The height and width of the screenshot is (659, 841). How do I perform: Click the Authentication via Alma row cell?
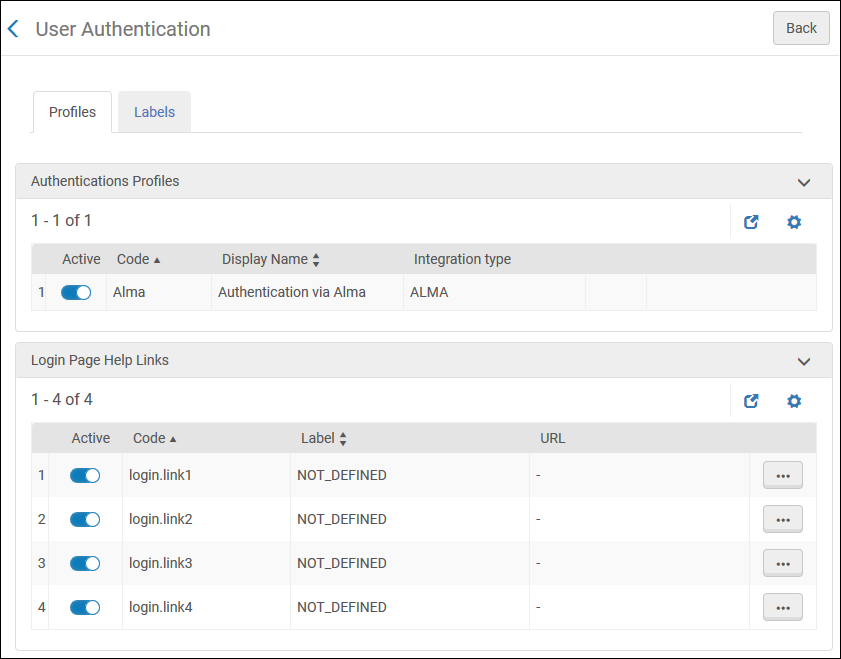pos(292,292)
